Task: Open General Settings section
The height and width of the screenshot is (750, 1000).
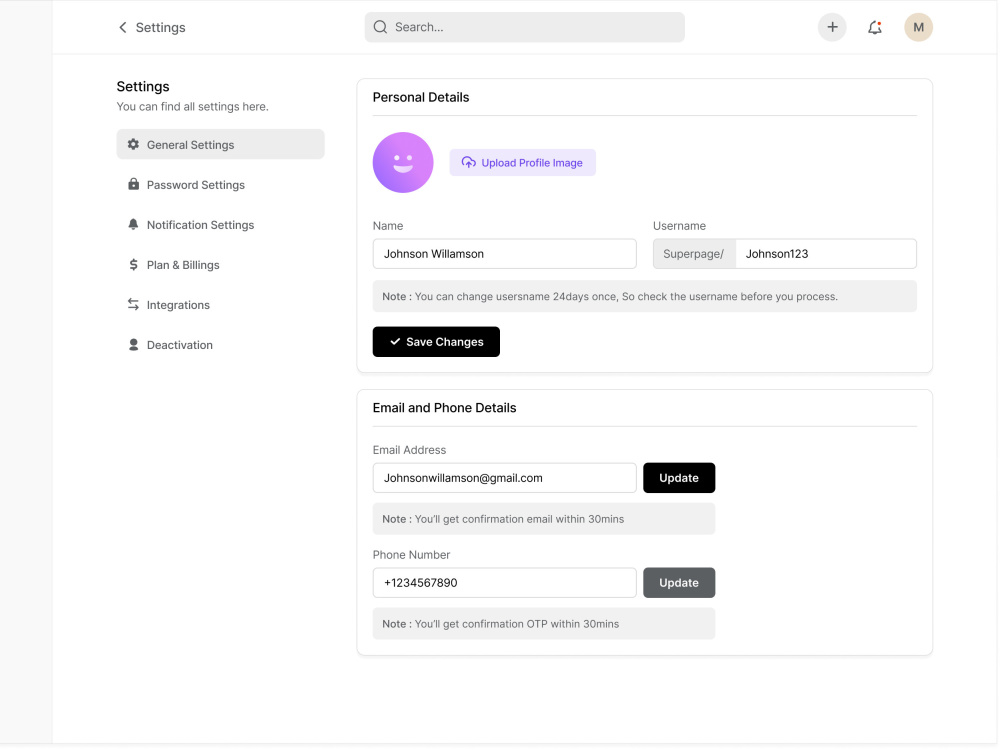Action: (x=221, y=144)
